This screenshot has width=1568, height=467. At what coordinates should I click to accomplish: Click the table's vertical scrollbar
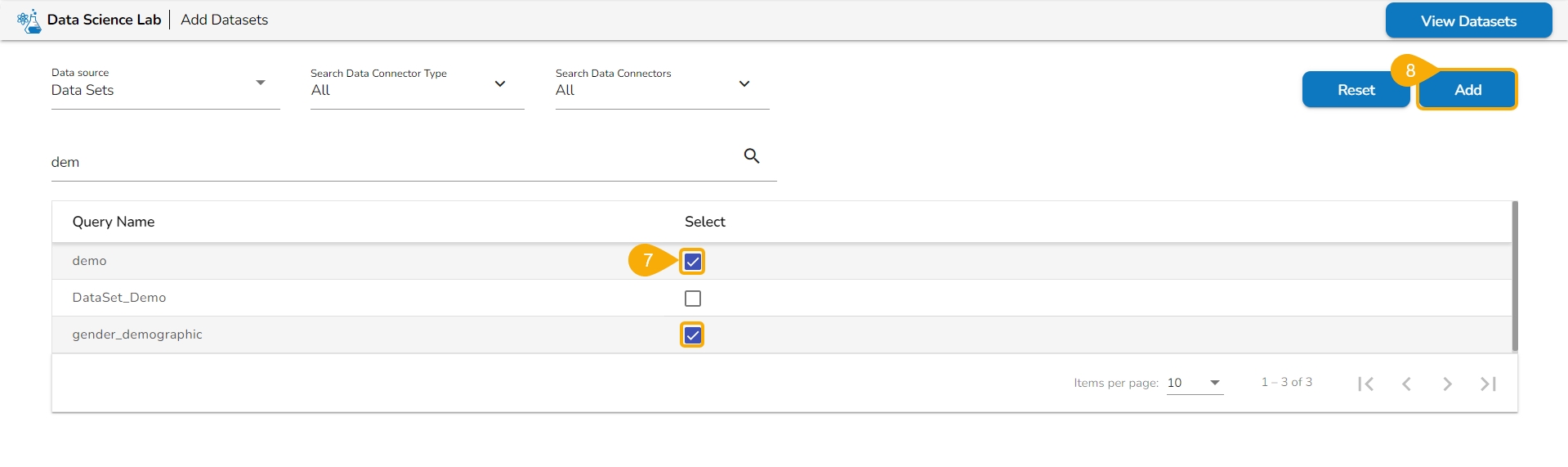click(x=1514, y=276)
